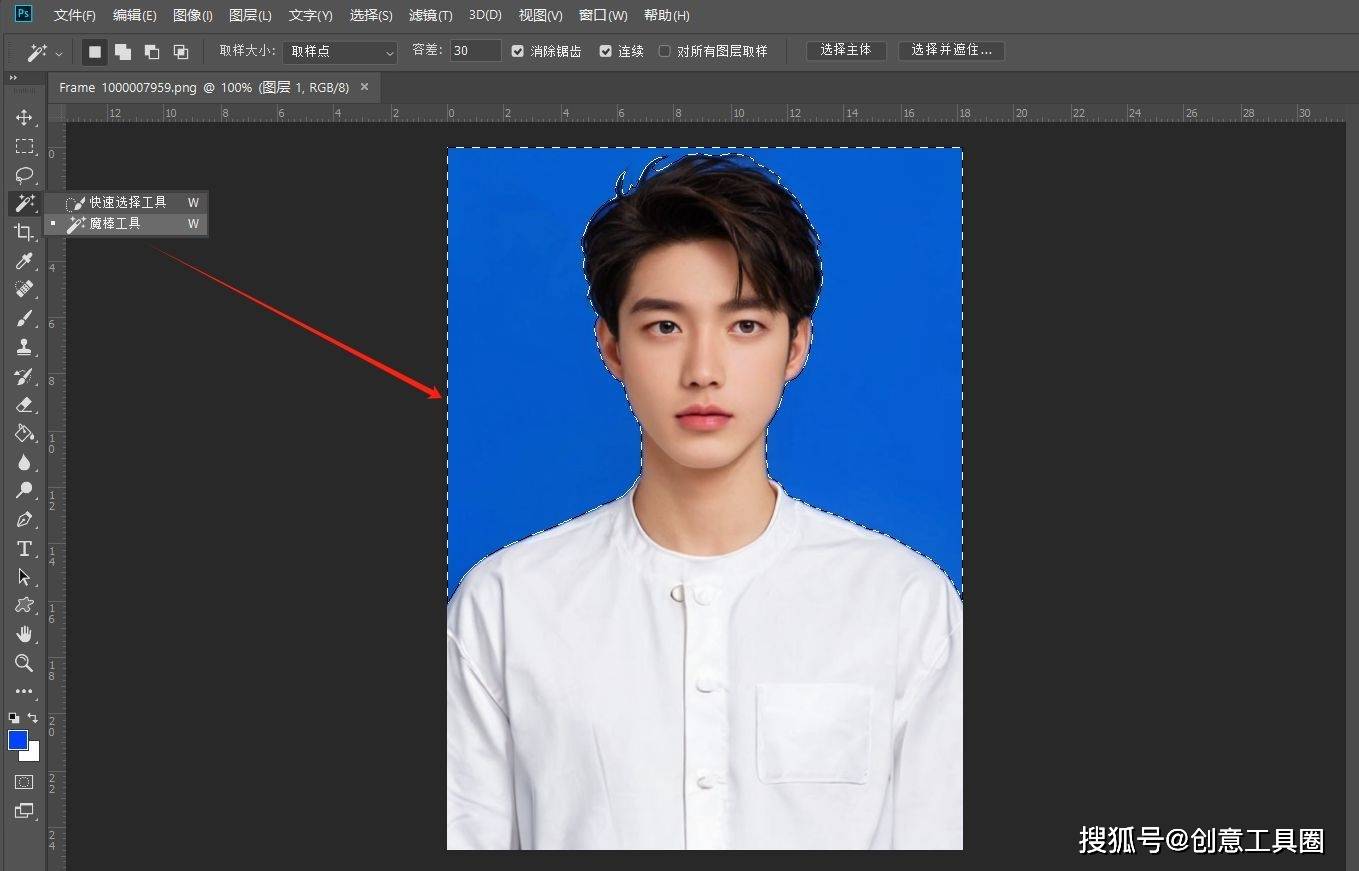Viewport: 1359px width, 871px height.
Task: Open the blue foreground color swatch
Action: [18, 740]
